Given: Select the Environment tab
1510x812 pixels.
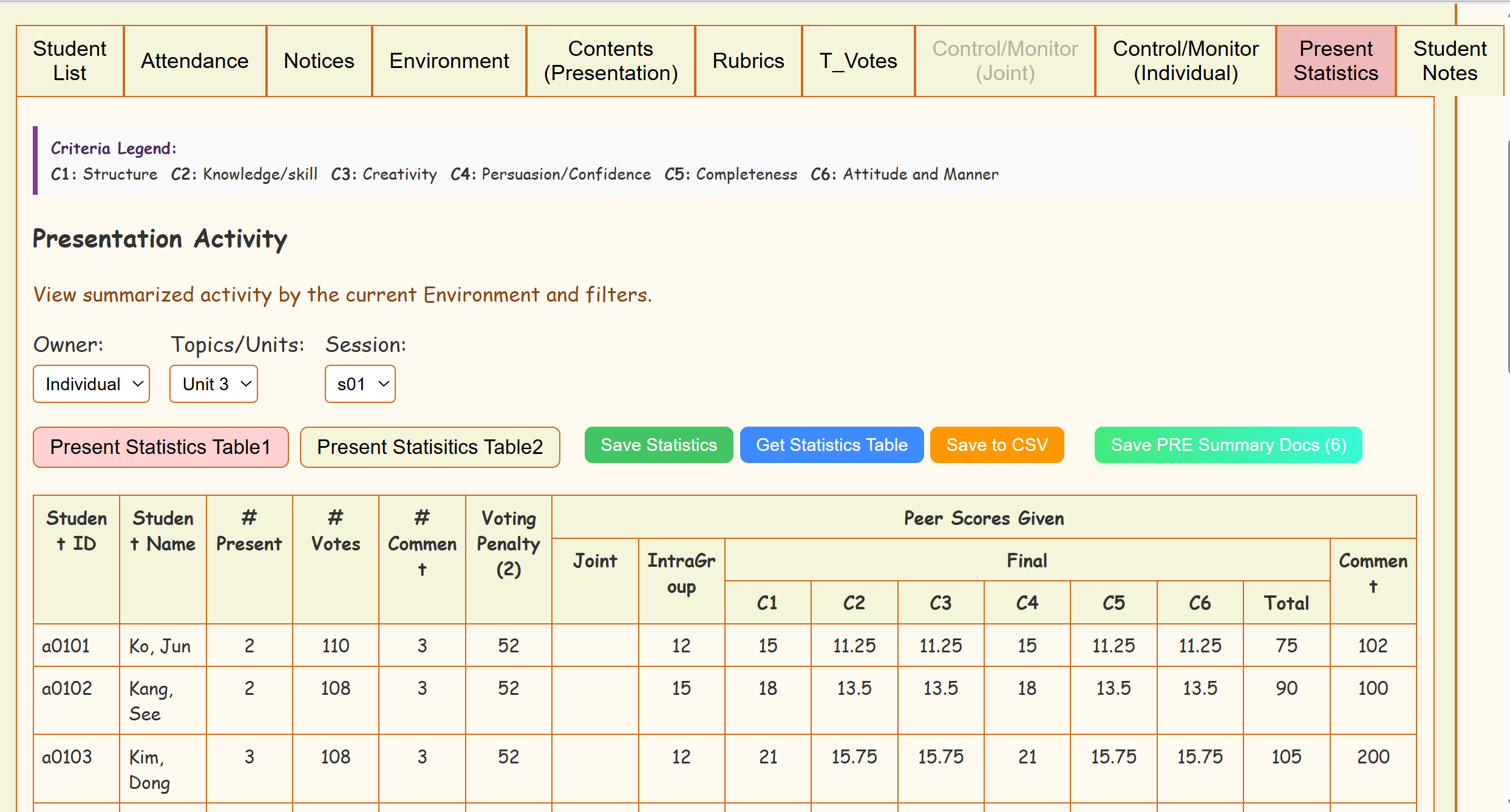Looking at the screenshot, I should point(449,61).
